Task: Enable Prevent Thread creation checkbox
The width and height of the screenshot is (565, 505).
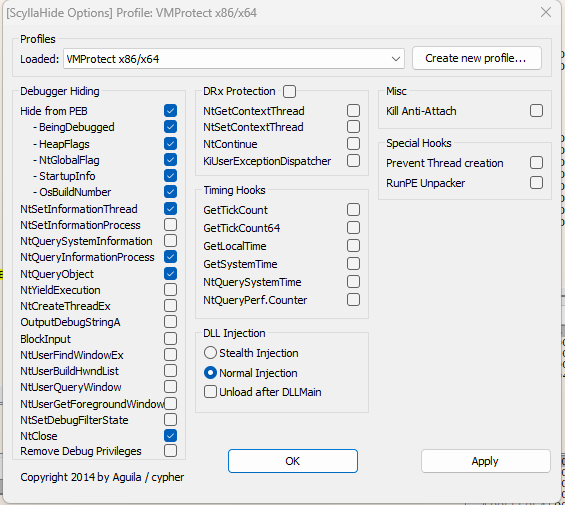Action: coord(537,163)
